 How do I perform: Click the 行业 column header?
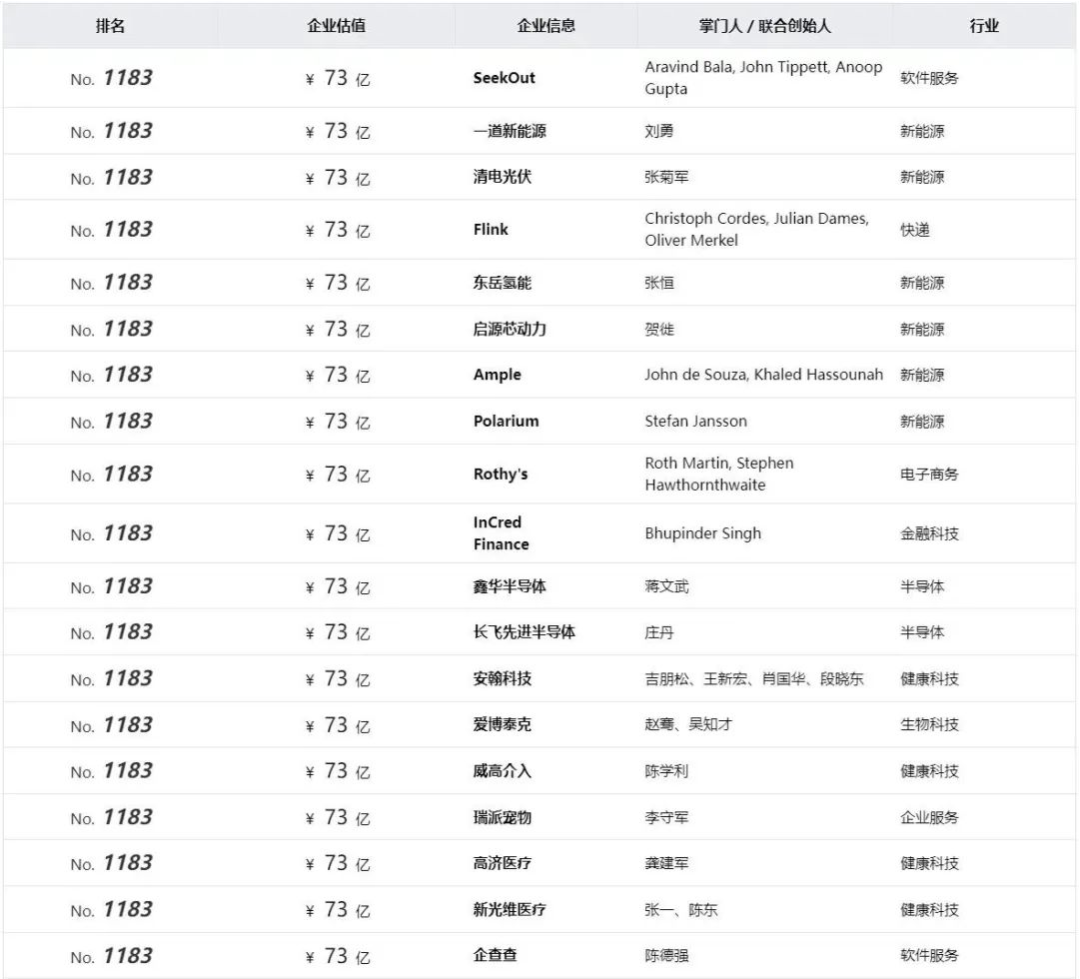click(984, 26)
